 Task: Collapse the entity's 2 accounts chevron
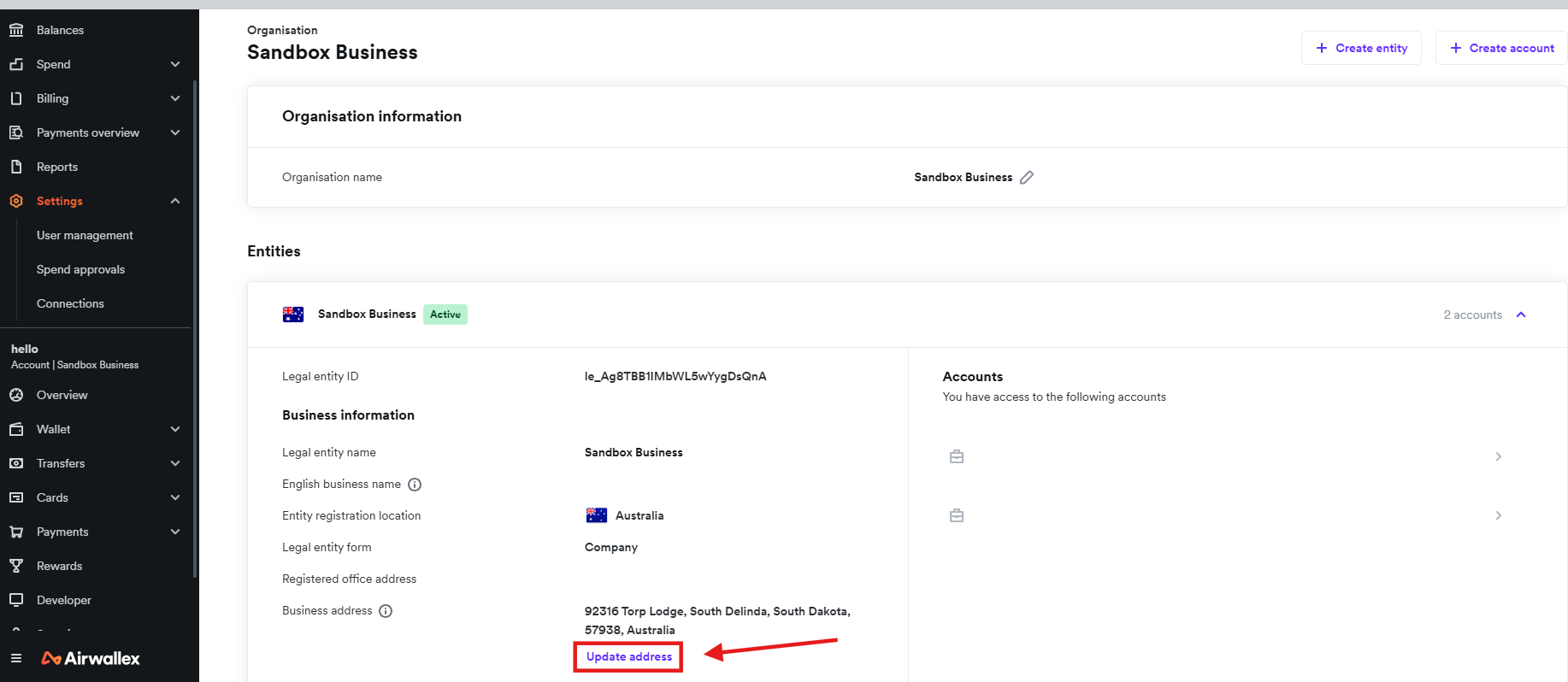coord(1521,315)
